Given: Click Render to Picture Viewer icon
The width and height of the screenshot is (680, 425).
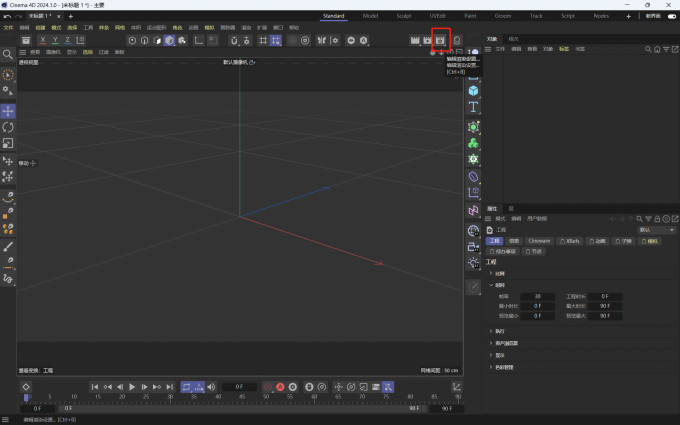Looking at the screenshot, I should click(428, 40).
